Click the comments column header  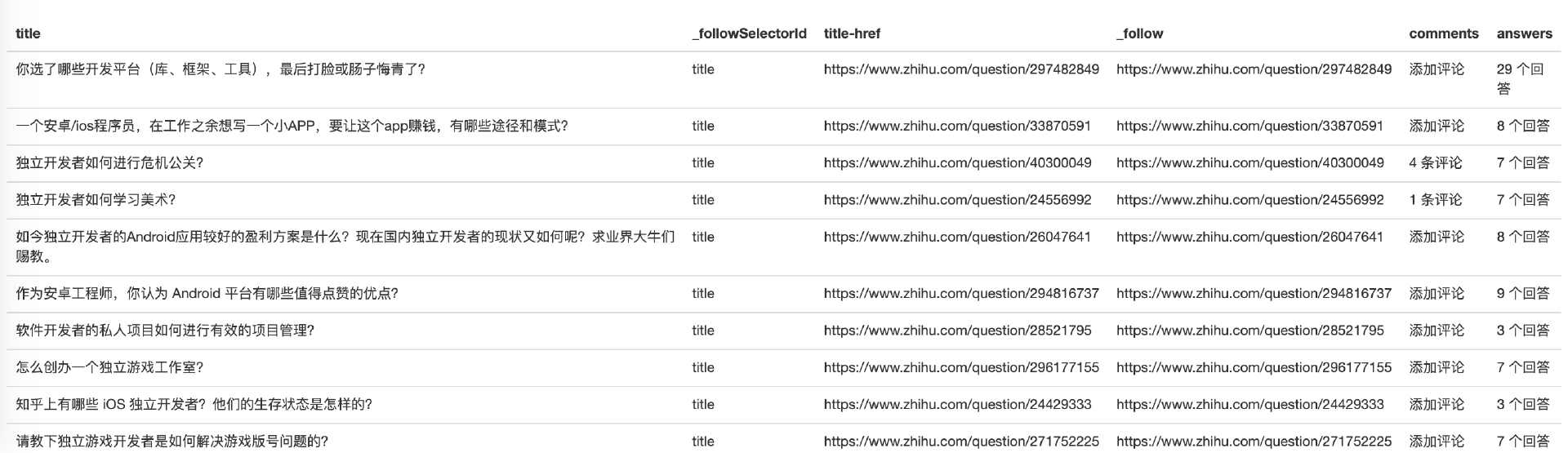(1443, 33)
